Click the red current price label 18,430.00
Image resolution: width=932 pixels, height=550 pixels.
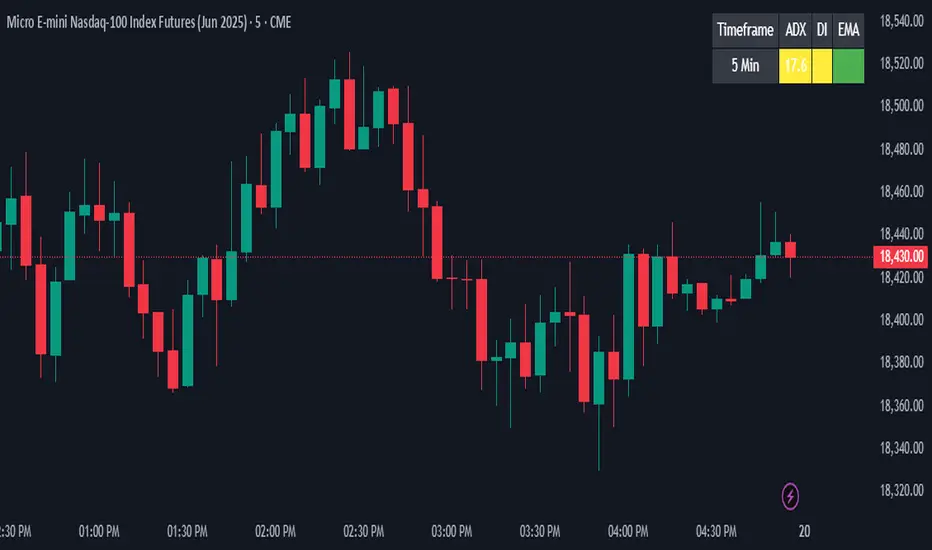(900, 257)
